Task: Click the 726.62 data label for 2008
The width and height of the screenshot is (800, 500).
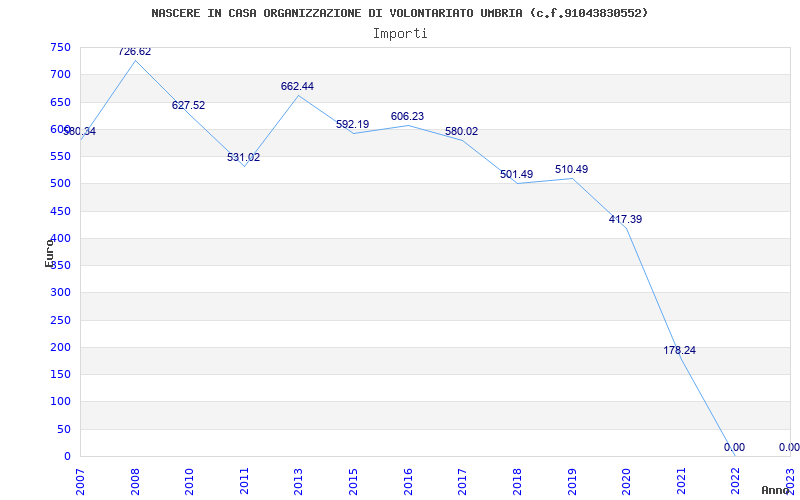Action: coord(135,52)
